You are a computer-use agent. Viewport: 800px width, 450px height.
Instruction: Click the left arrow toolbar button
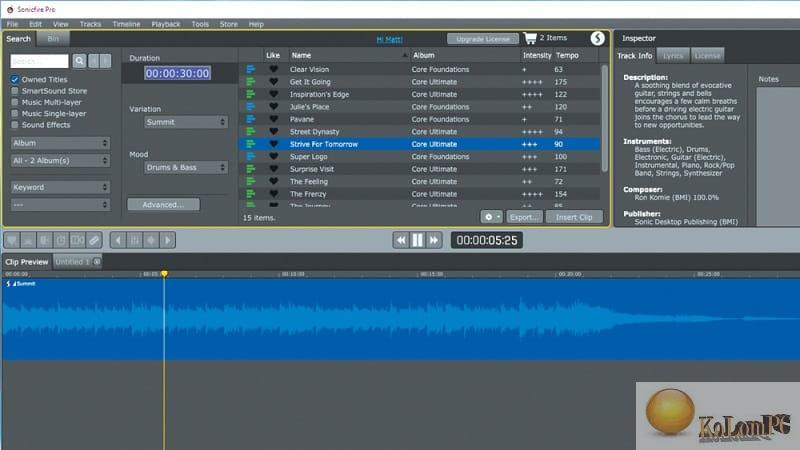118,240
